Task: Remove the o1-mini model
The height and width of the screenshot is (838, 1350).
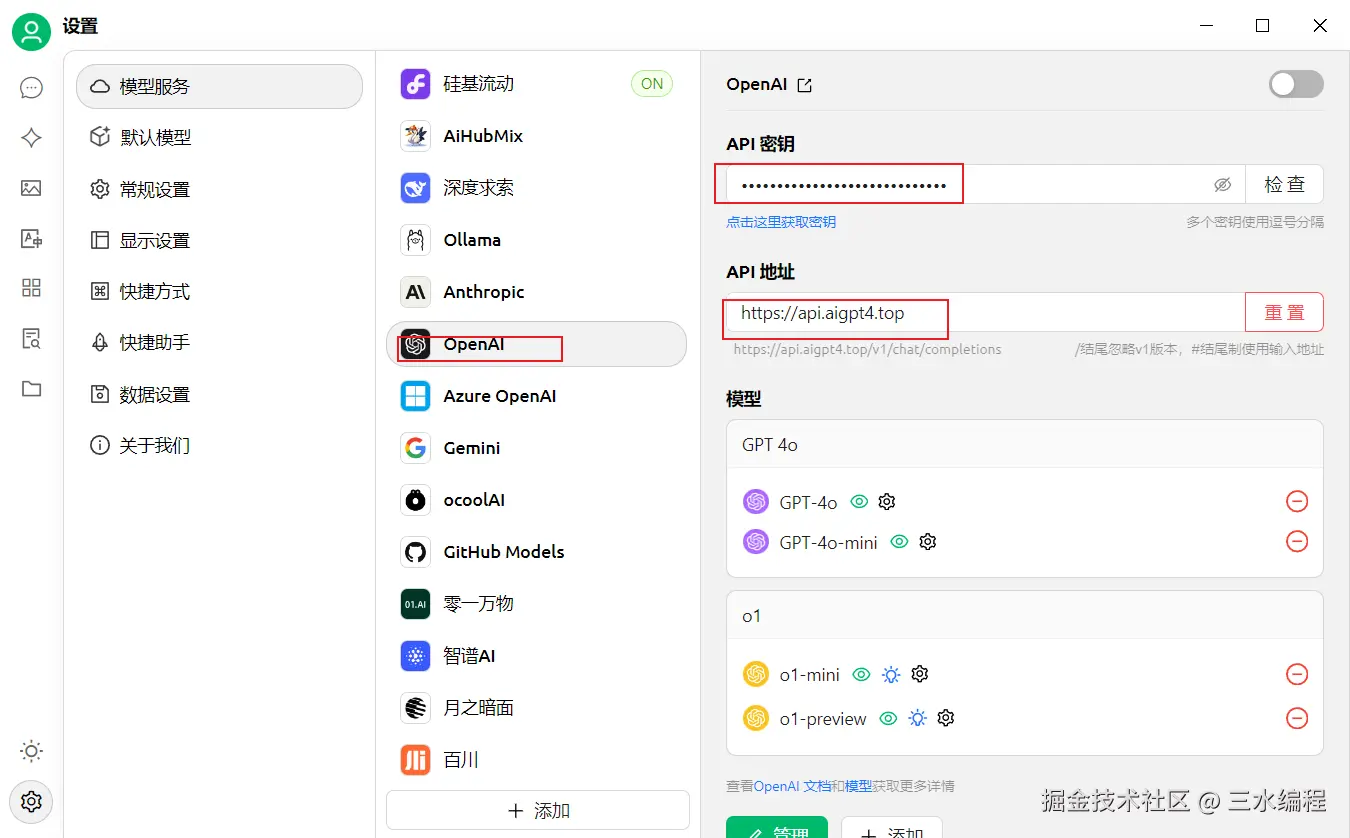Action: [1297, 674]
